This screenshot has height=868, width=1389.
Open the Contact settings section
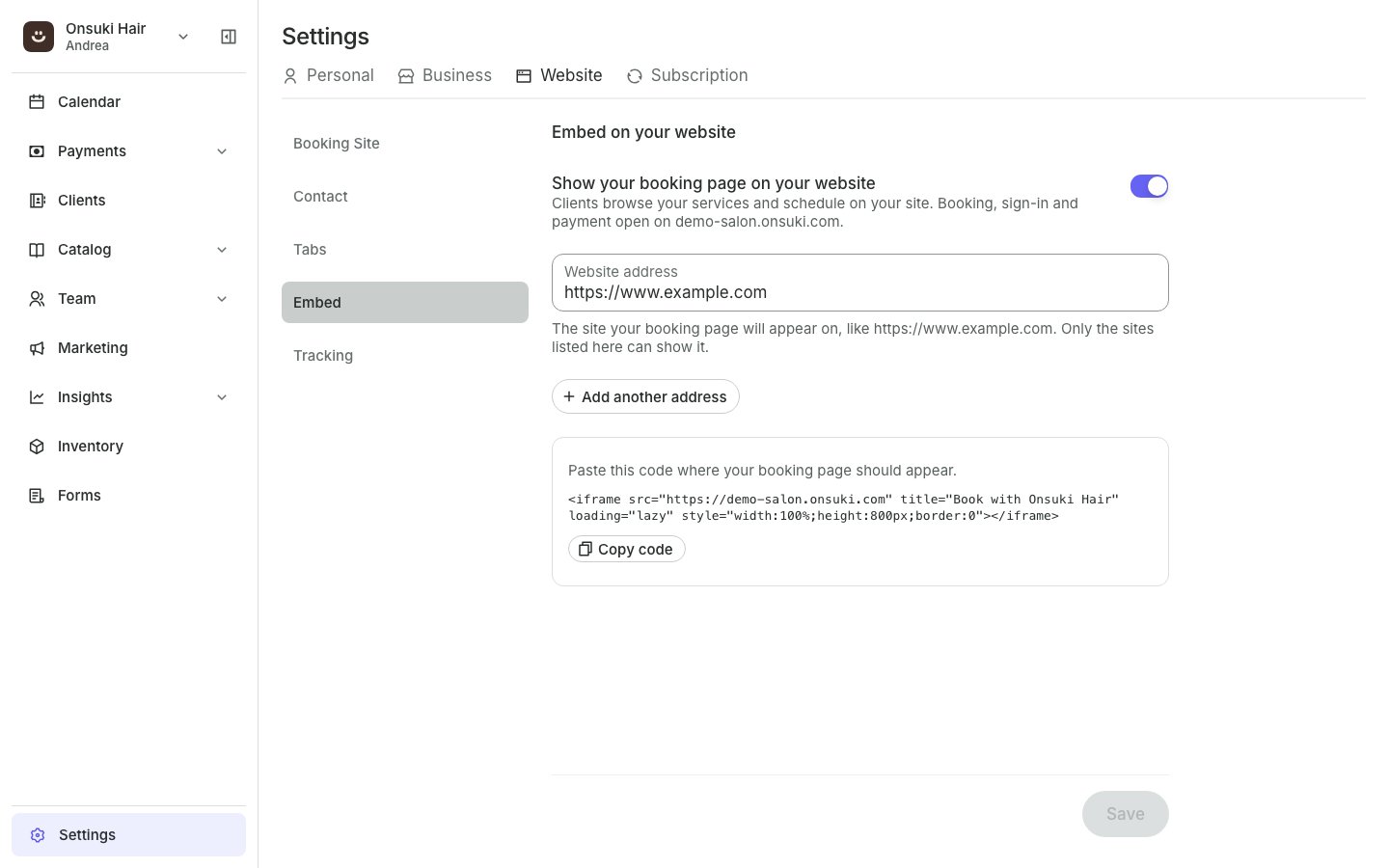(405, 197)
